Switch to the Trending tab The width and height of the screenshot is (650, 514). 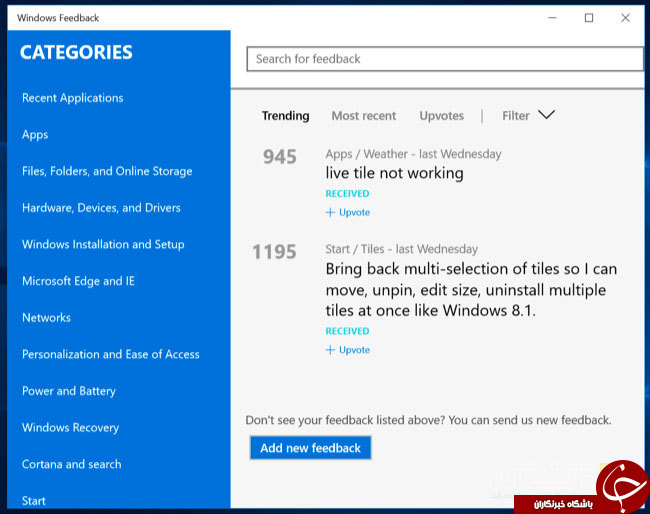click(286, 116)
